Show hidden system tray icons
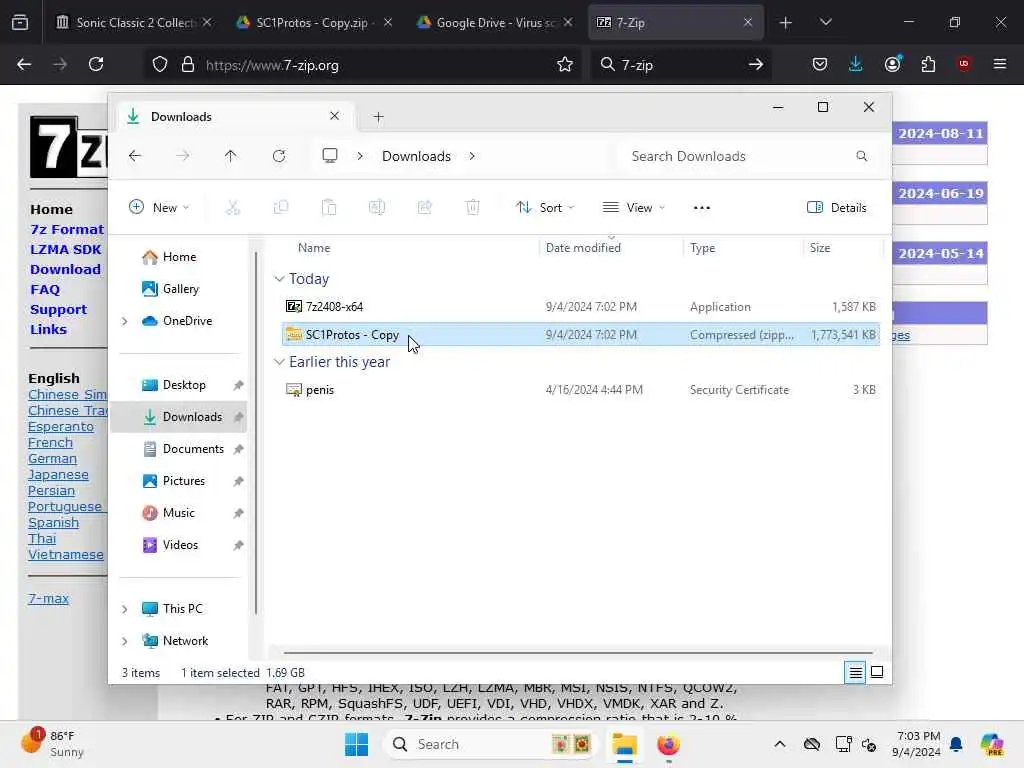The height and width of the screenshot is (768, 1024). pos(780,744)
